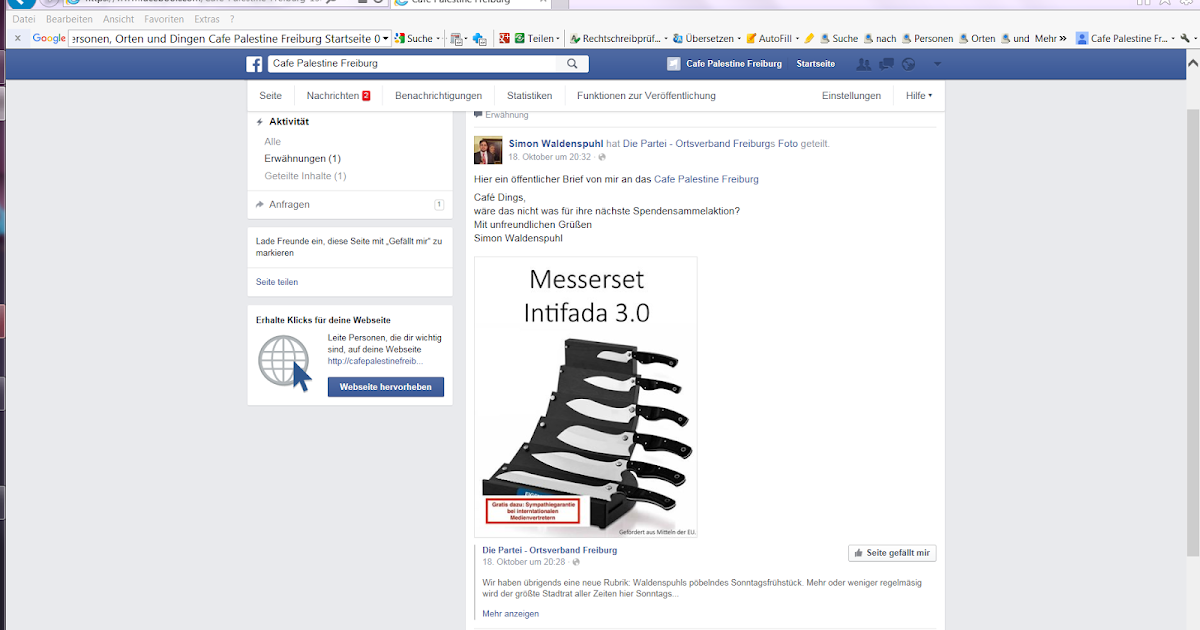Click the Anfragen counter badge showing 1
This screenshot has height=630, width=1200.
point(439,204)
